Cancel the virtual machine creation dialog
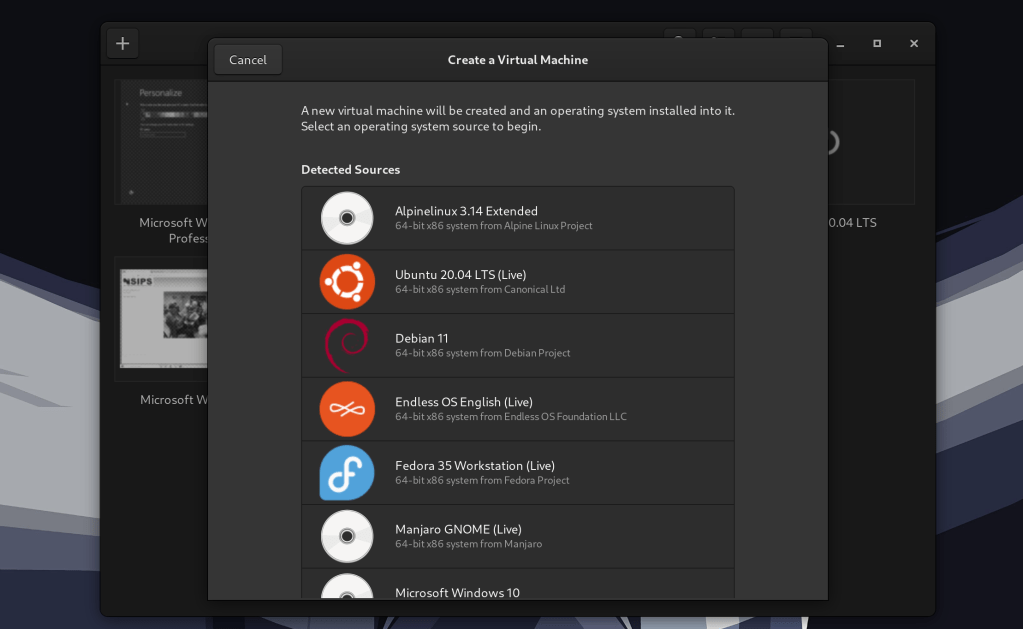Image resolution: width=1023 pixels, height=629 pixels. (248, 60)
